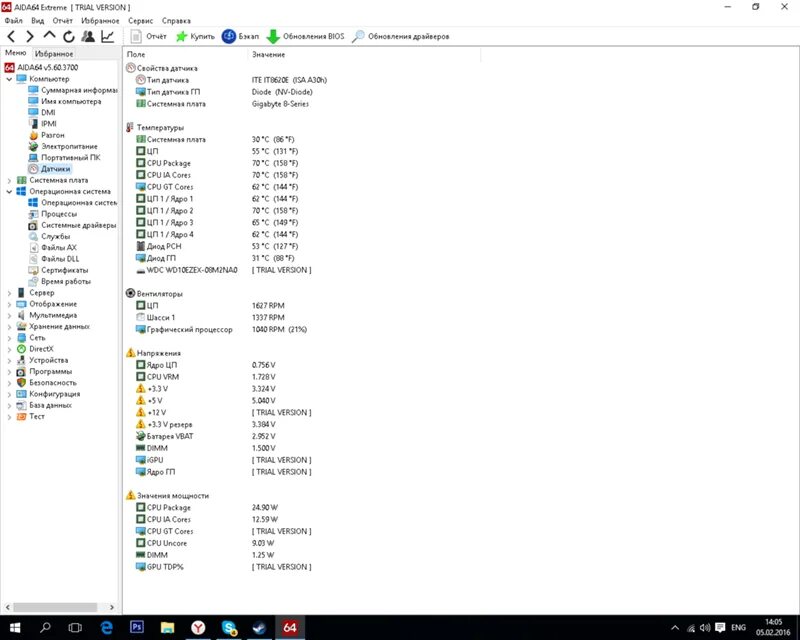Check Обновления BIOS updates
Viewport: 800px width, 640px height.
(x=305, y=36)
